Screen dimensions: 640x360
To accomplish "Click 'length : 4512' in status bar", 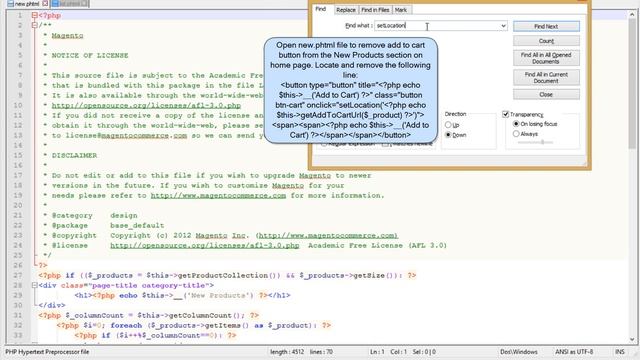I will pos(287,352).
